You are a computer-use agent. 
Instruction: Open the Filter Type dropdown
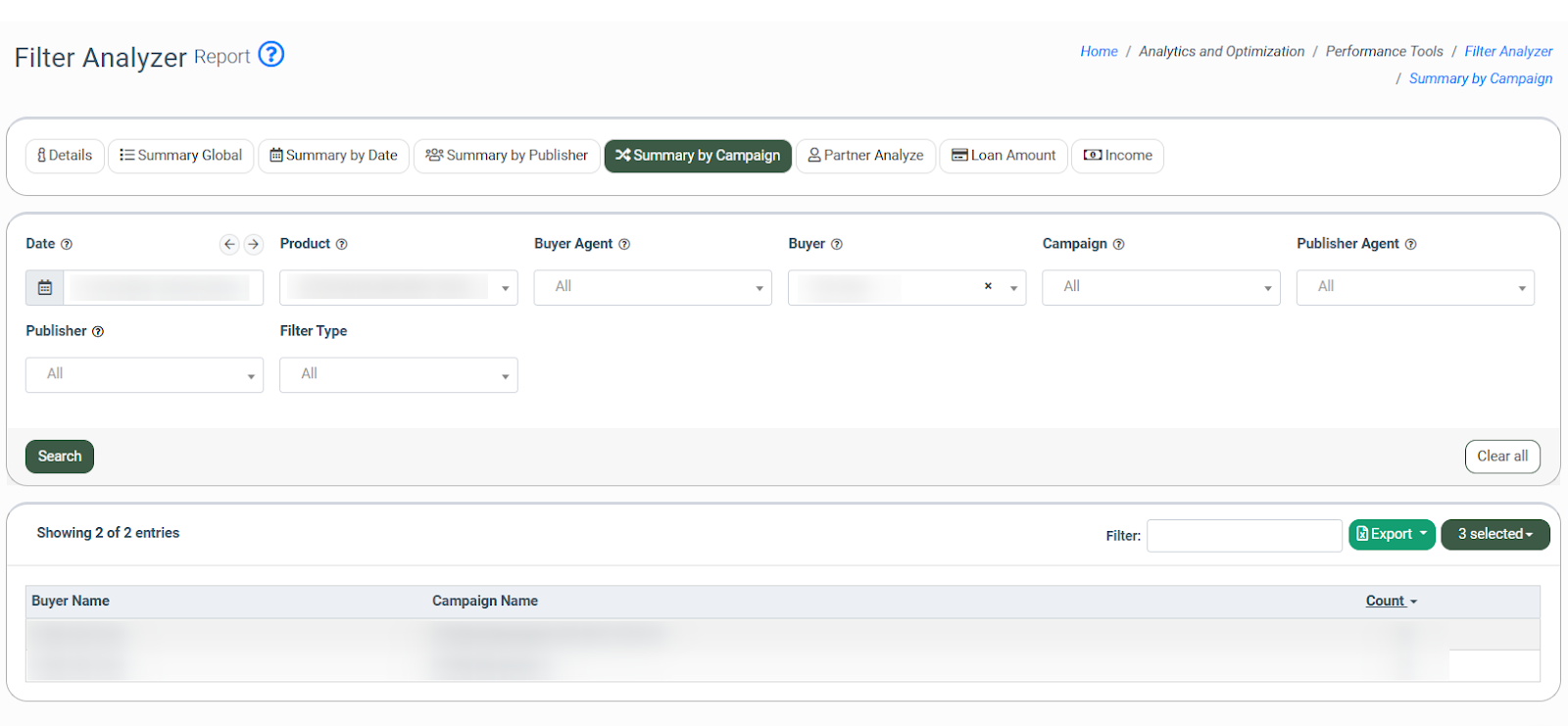[x=398, y=375]
